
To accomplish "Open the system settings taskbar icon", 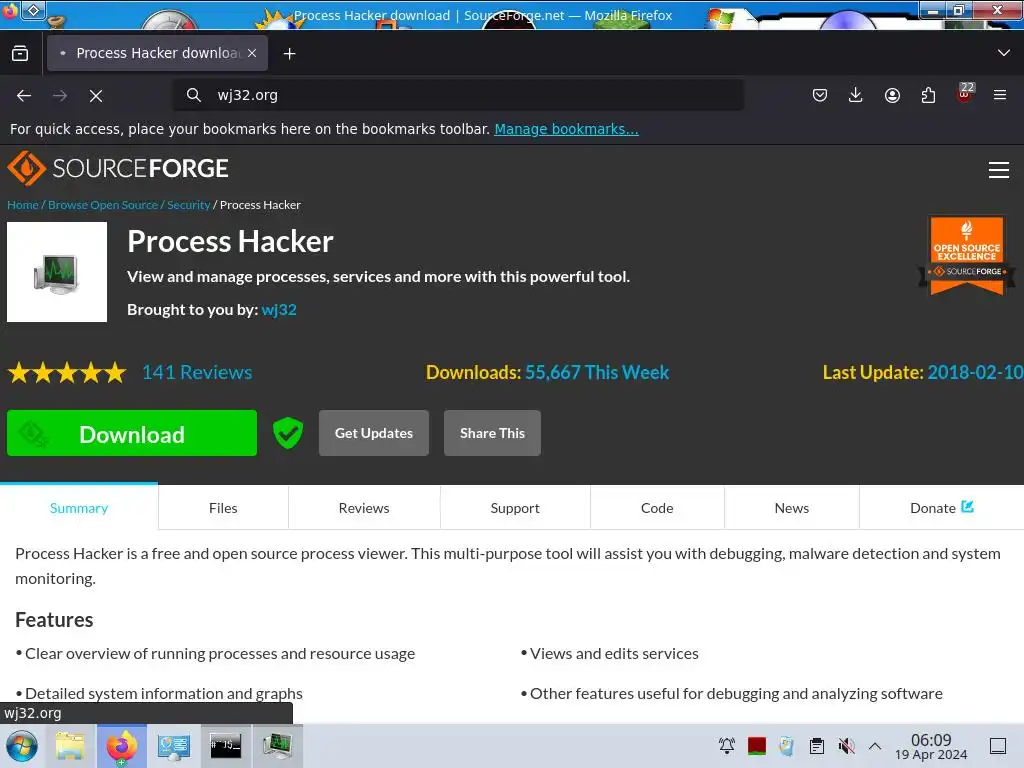I will [x=173, y=746].
